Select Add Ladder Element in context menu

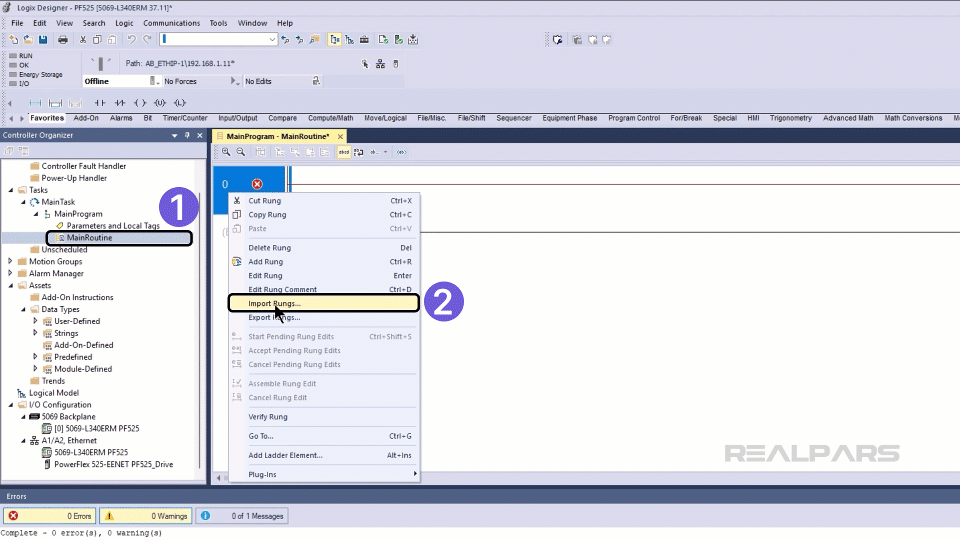click(324, 456)
